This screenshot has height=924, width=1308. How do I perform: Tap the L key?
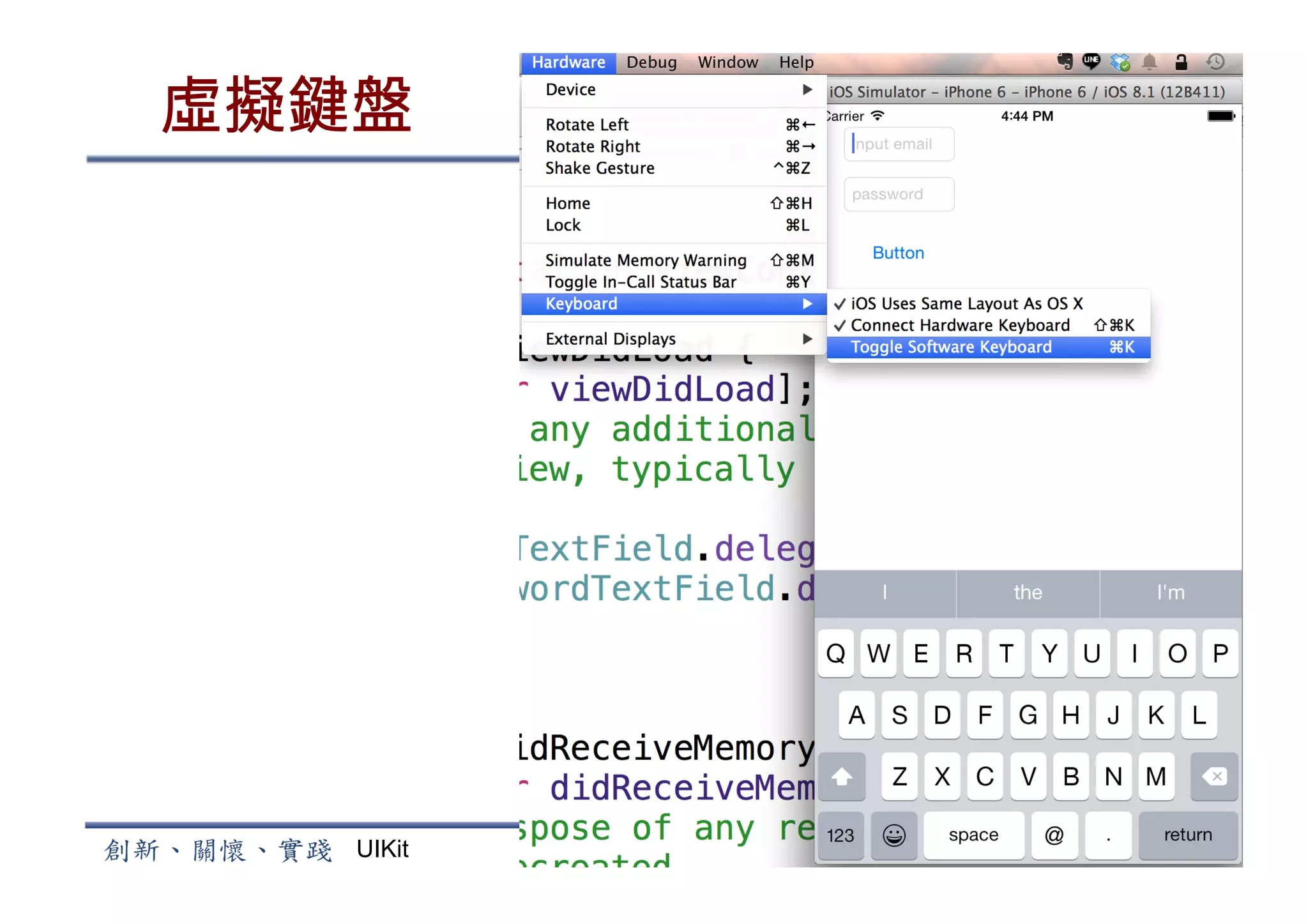pos(1199,715)
